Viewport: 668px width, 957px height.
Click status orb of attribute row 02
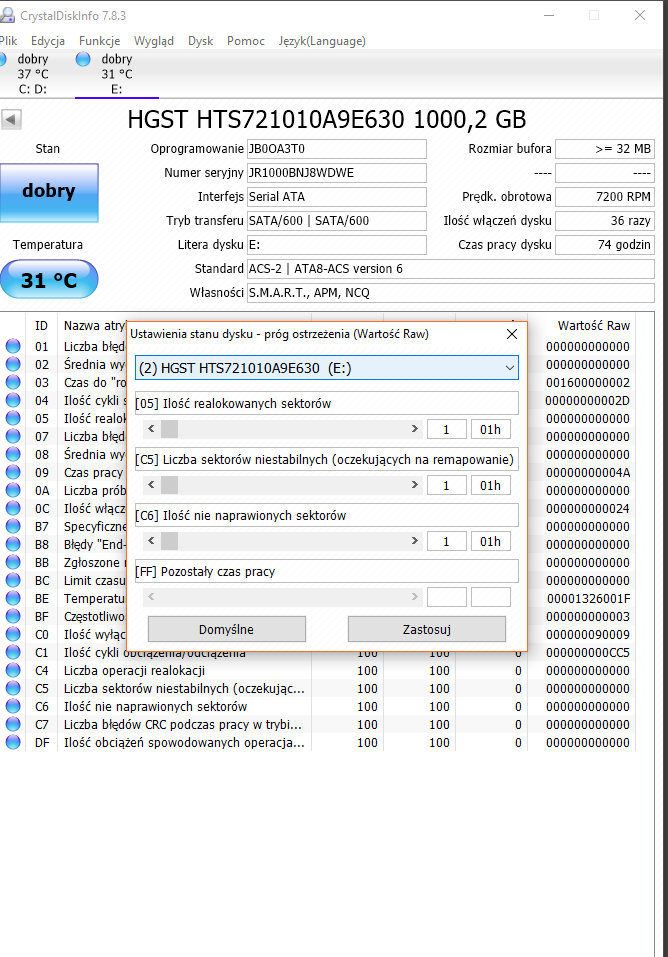click(13, 364)
